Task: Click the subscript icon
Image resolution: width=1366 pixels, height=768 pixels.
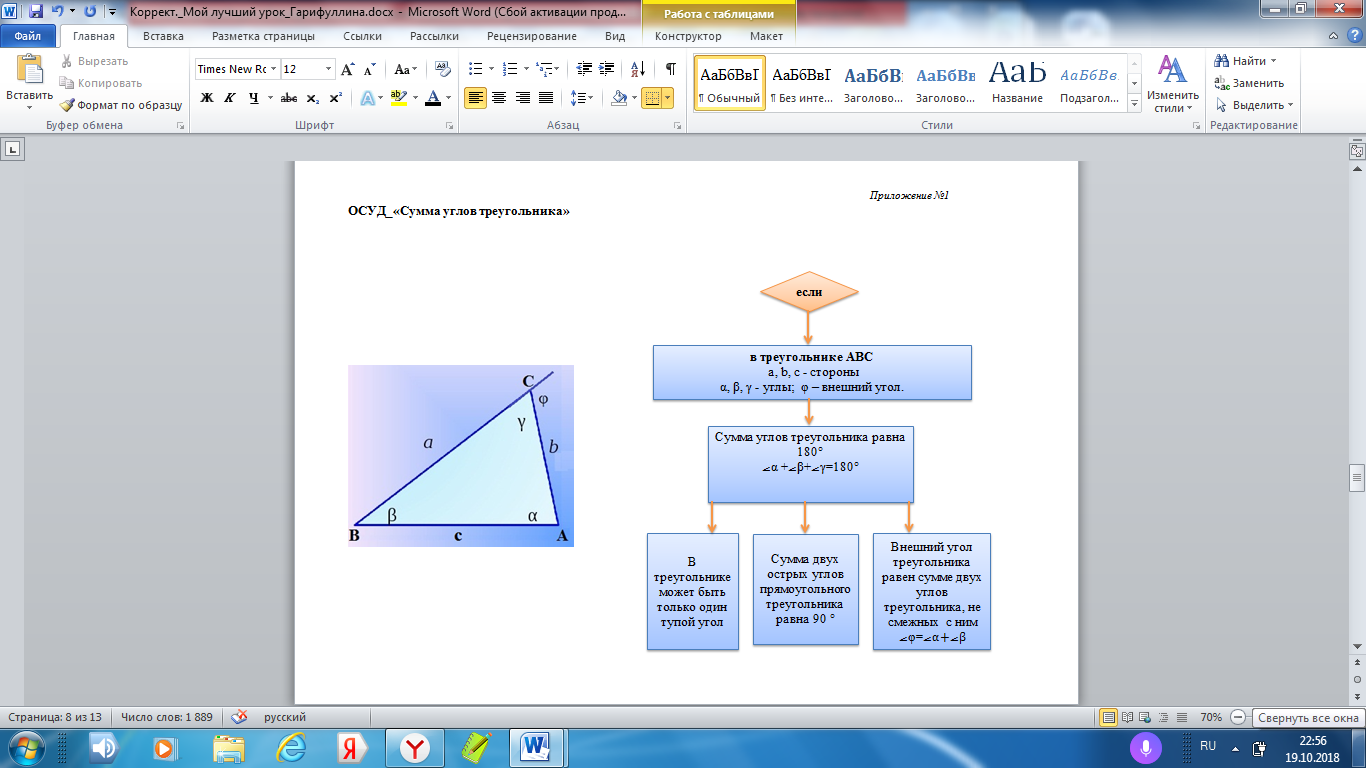Action: pos(312,98)
